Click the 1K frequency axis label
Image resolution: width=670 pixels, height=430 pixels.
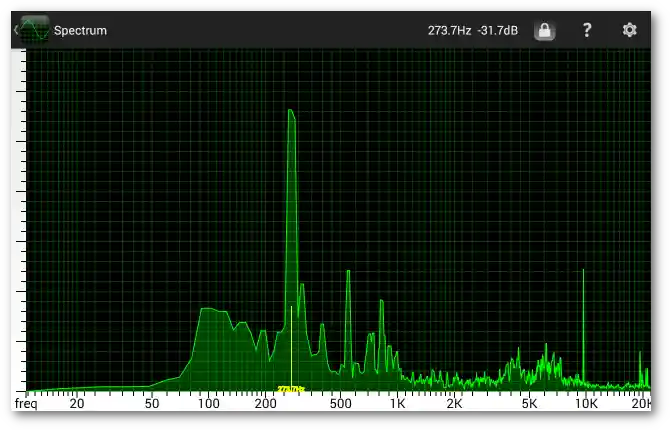pos(397,403)
